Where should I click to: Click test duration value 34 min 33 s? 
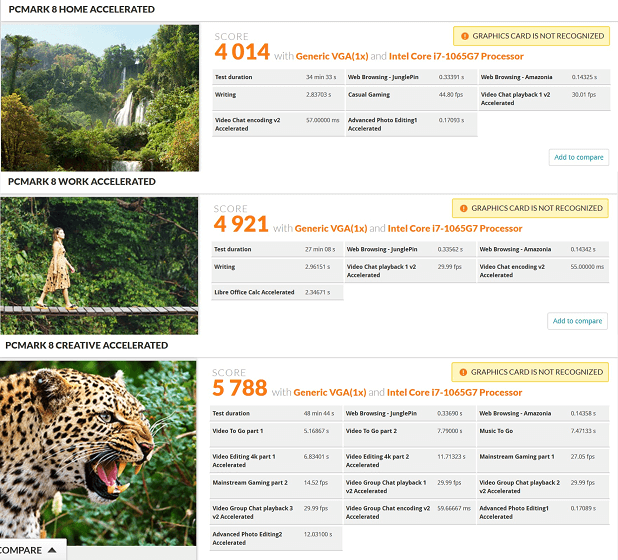321,77
